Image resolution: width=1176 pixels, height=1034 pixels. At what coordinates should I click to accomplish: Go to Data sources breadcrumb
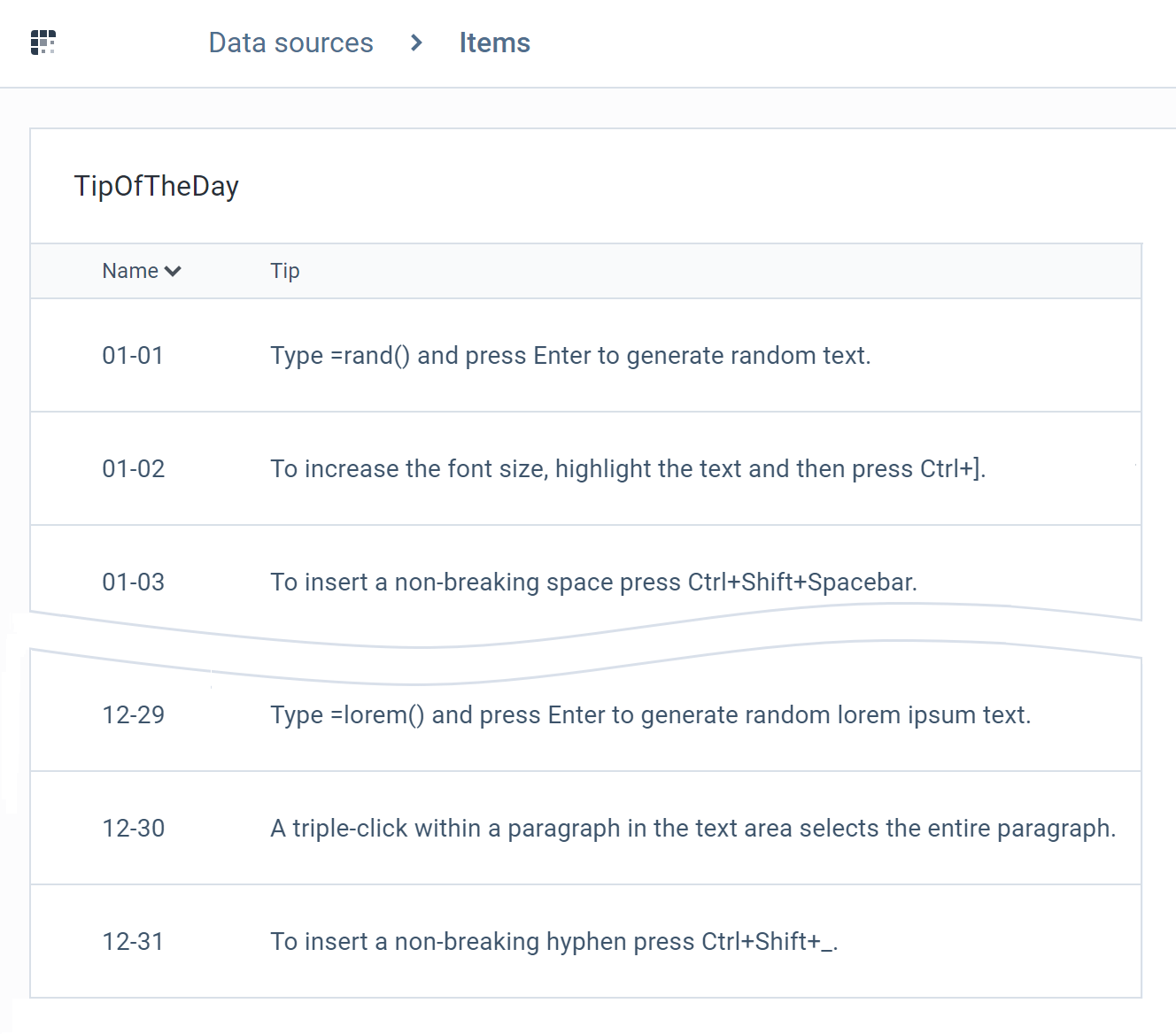(x=290, y=42)
